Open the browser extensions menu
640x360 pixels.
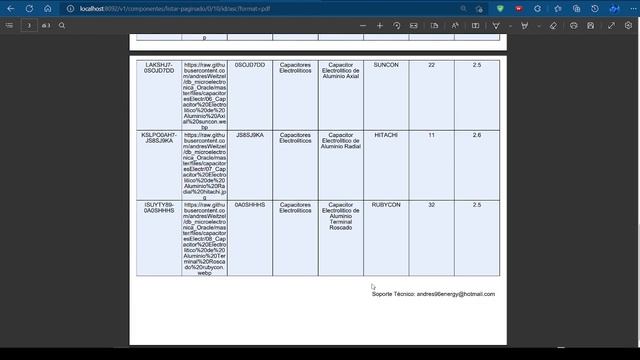point(538,9)
